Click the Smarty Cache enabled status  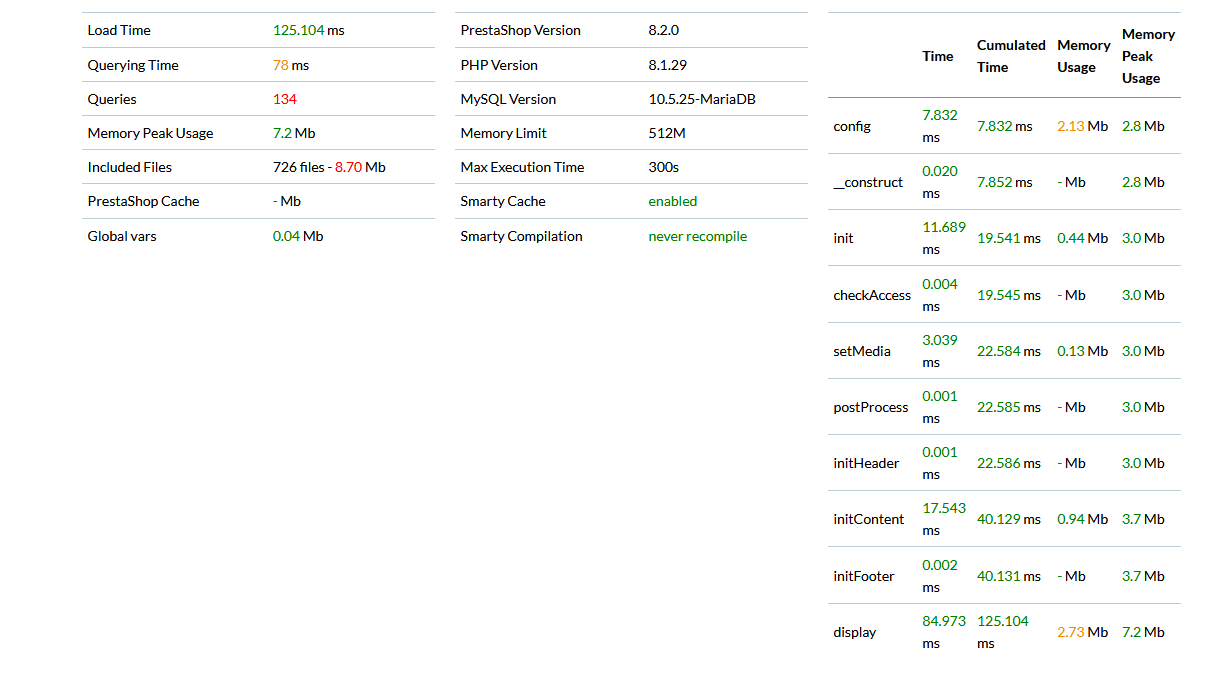pyautogui.click(x=673, y=201)
